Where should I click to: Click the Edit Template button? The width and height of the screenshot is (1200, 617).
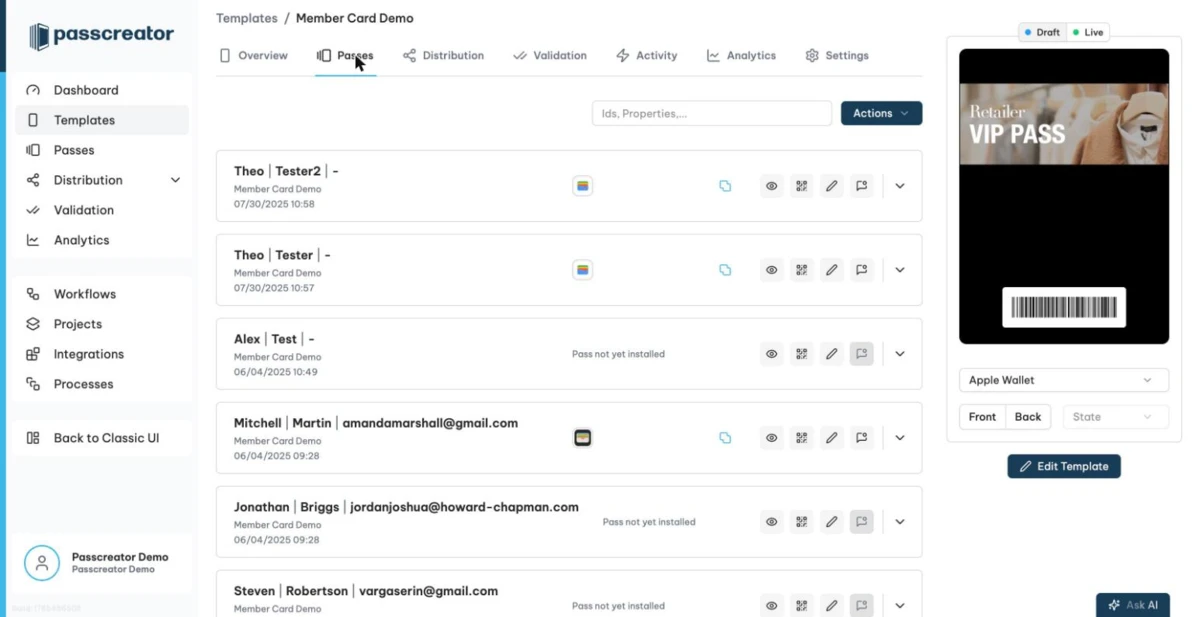pyautogui.click(x=1064, y=466)
